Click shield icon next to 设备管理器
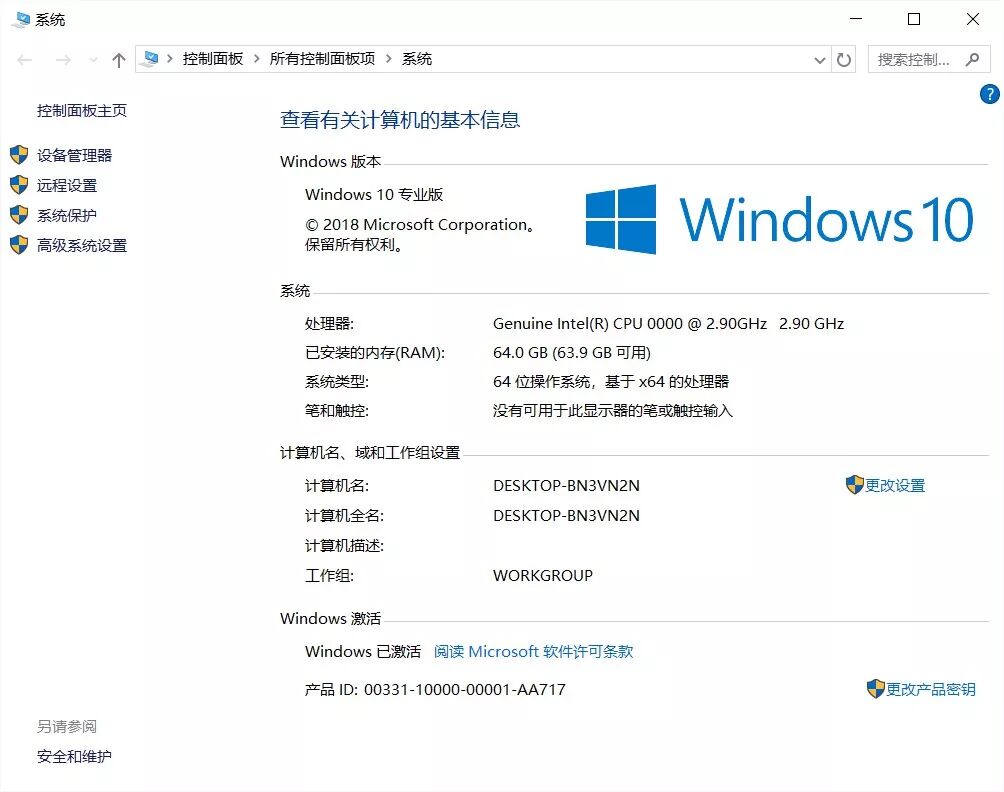 tap(19, 155)
